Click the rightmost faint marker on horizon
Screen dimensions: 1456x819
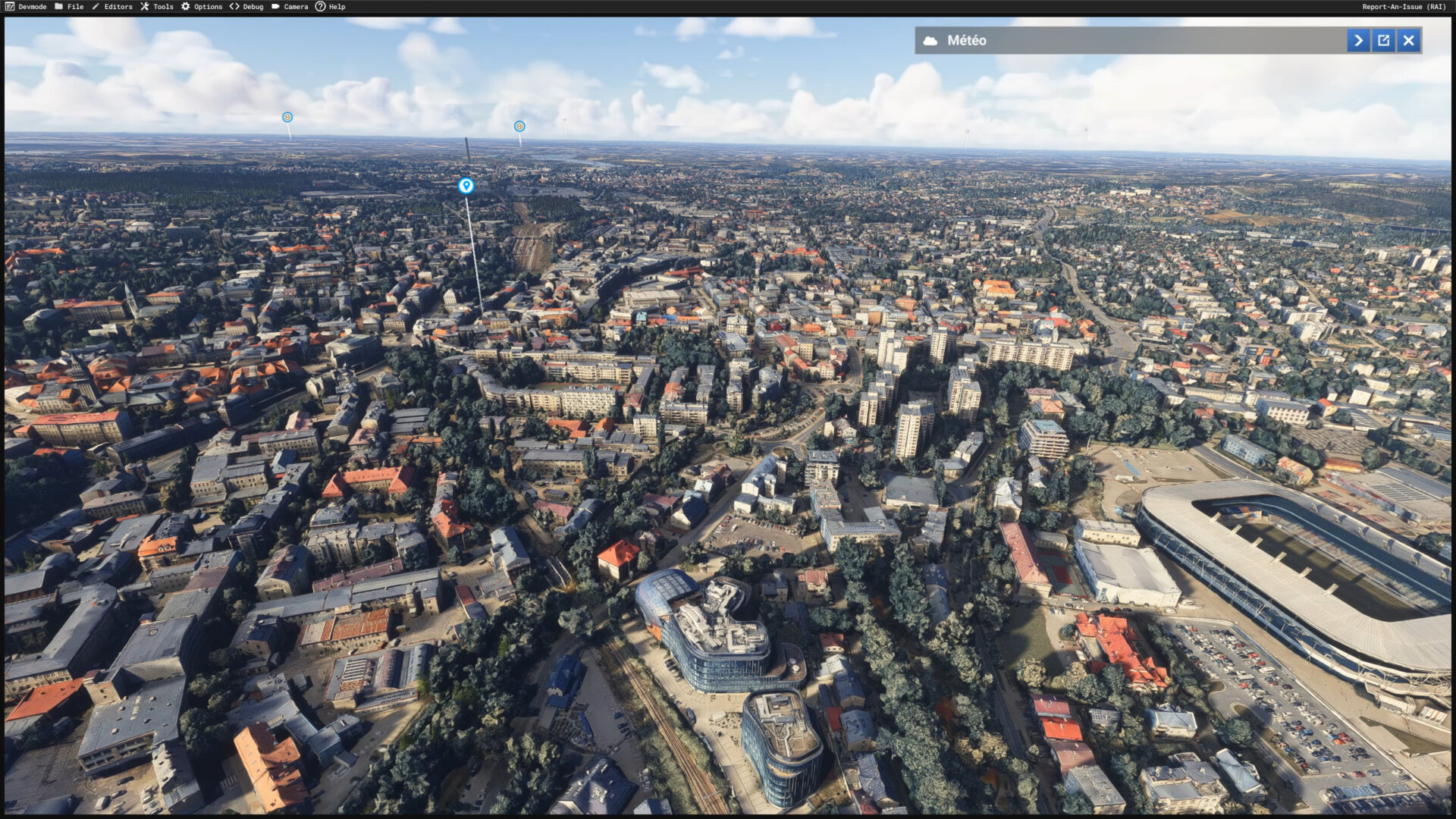point(1085,130)
